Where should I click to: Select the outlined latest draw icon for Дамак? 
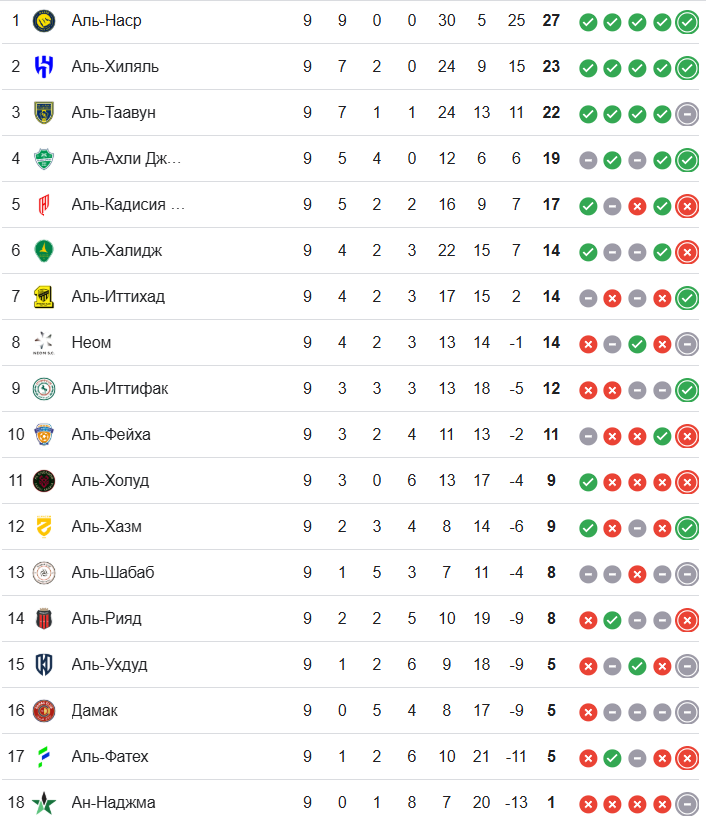(x=686, y=711)
